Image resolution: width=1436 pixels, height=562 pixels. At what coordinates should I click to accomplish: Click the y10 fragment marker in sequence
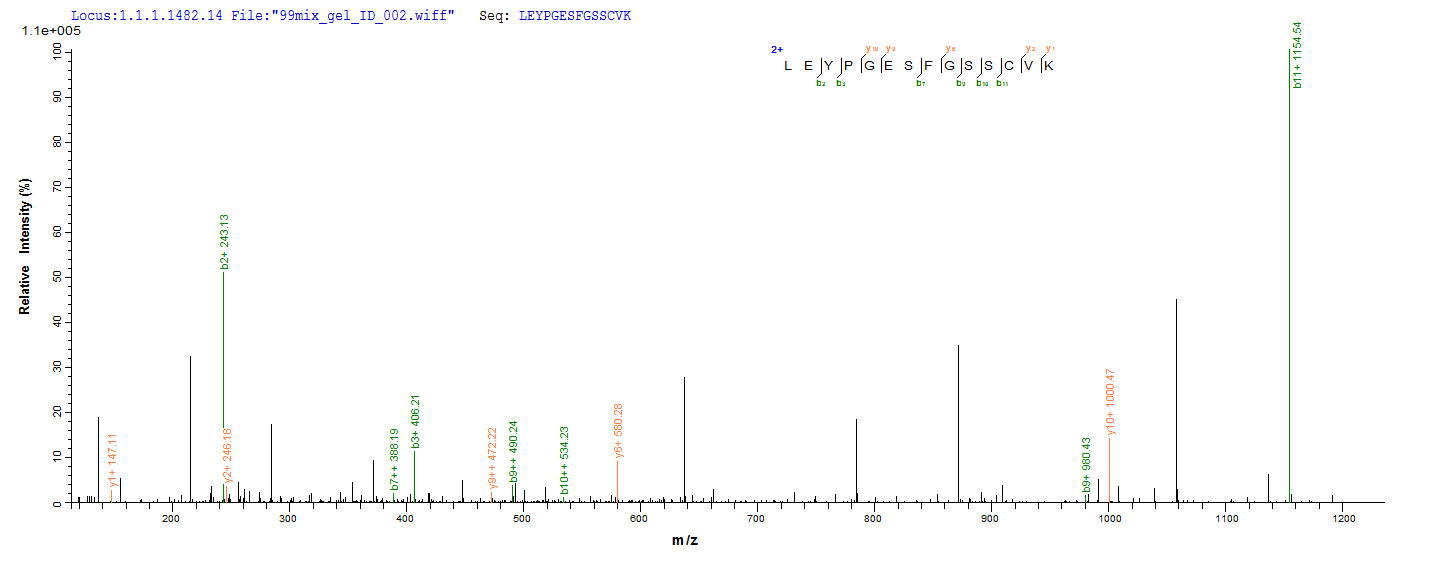[x=871, y=48]
